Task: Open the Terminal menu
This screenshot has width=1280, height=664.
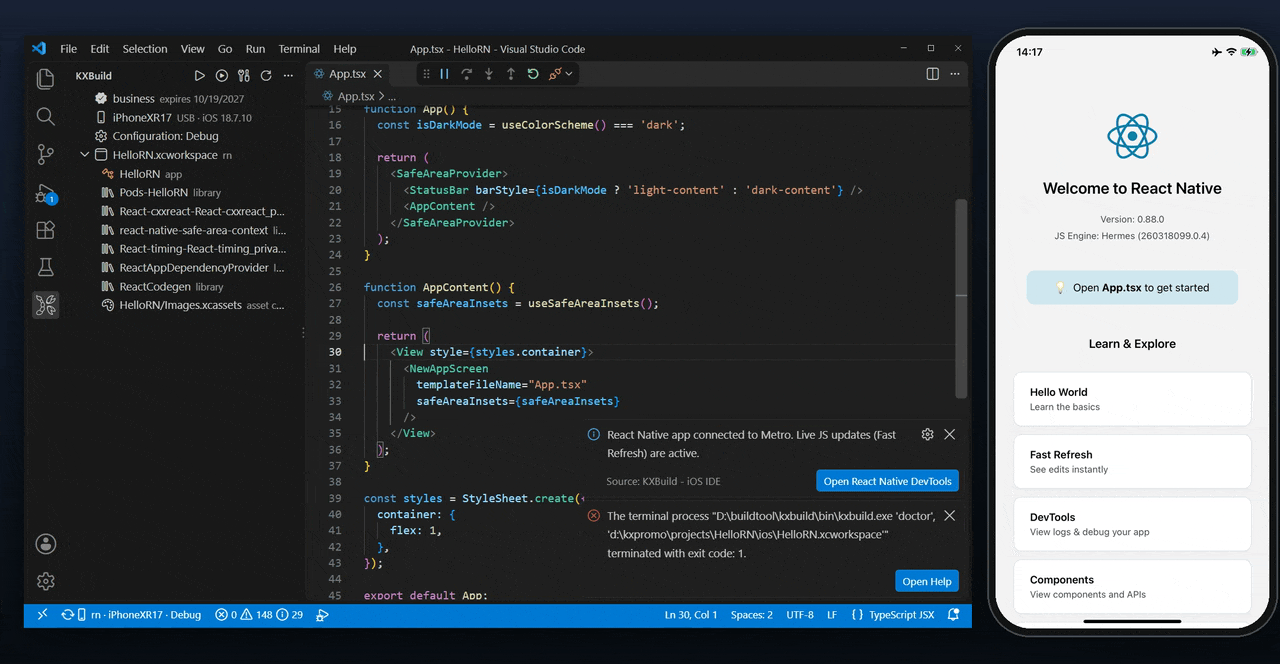Action: point(299,49)
